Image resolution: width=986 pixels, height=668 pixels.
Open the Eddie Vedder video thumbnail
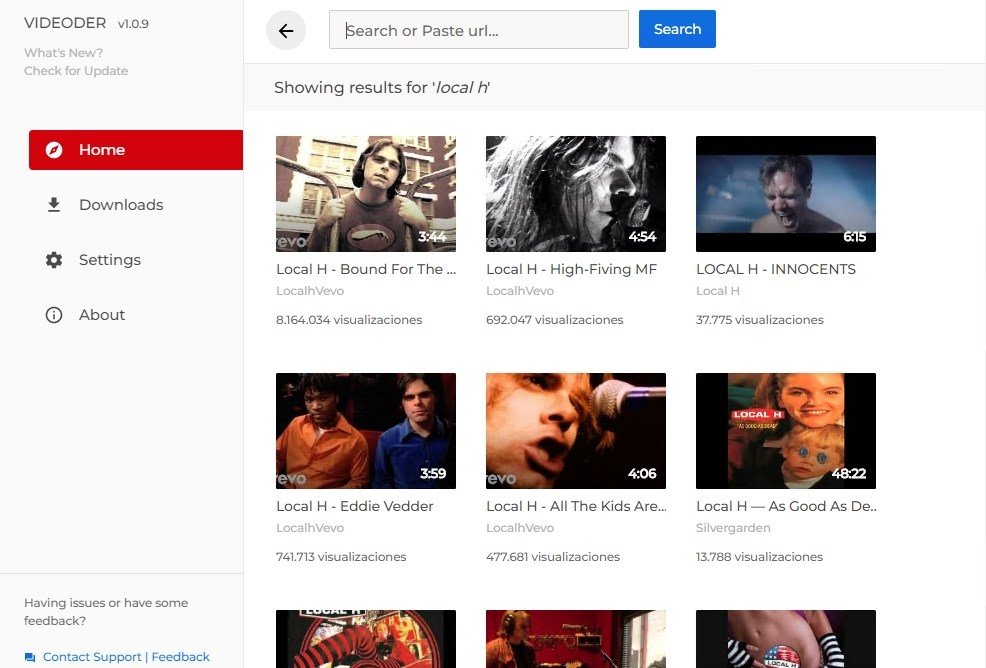[366, 431]
